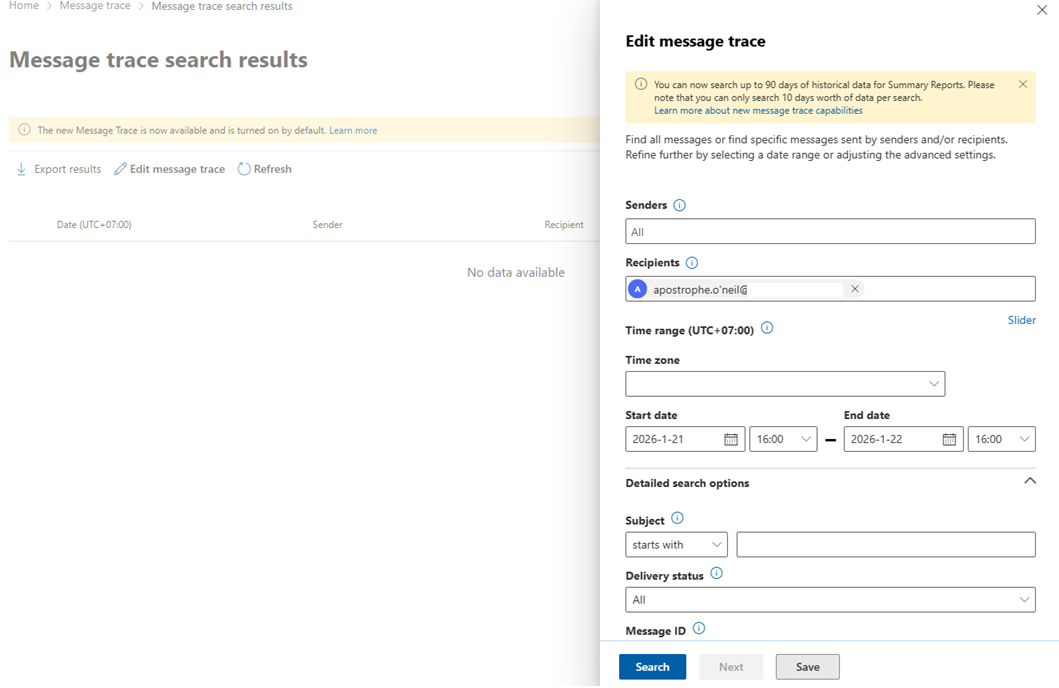Click Export results label in toolbar

coord(68,169)
